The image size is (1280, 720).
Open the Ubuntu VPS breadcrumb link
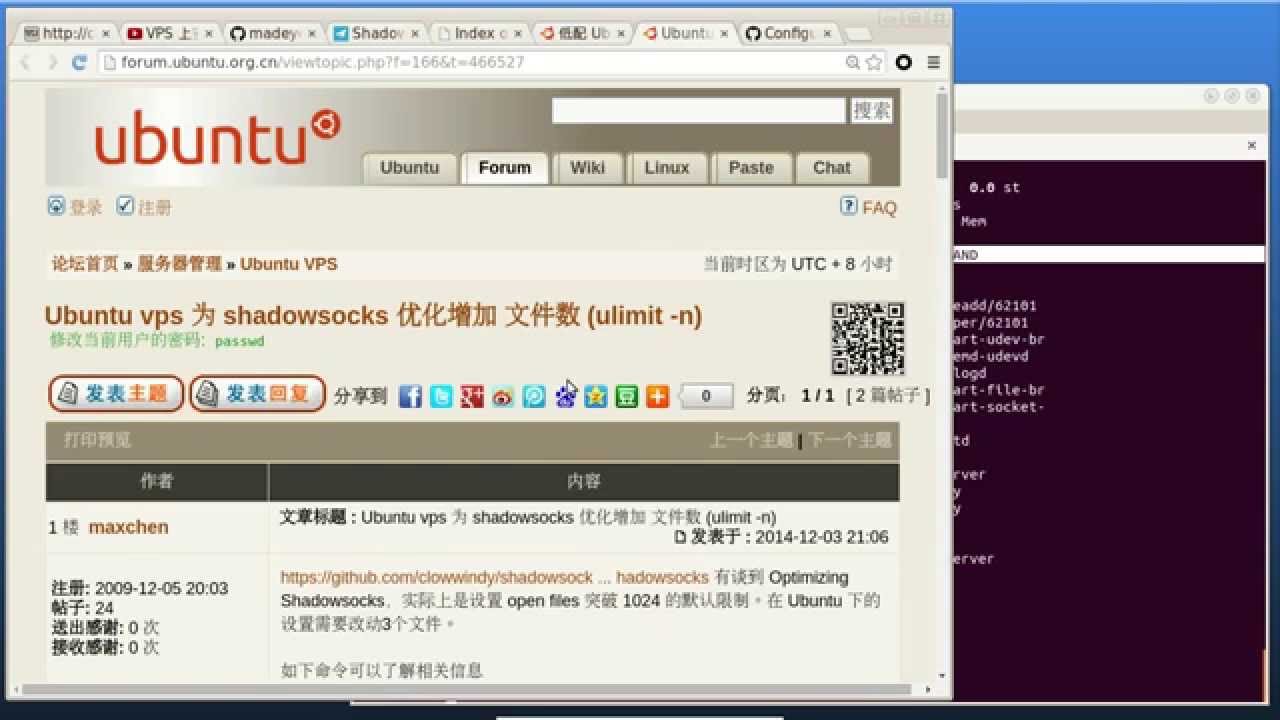pyautogui.click(x=289, y=264)
